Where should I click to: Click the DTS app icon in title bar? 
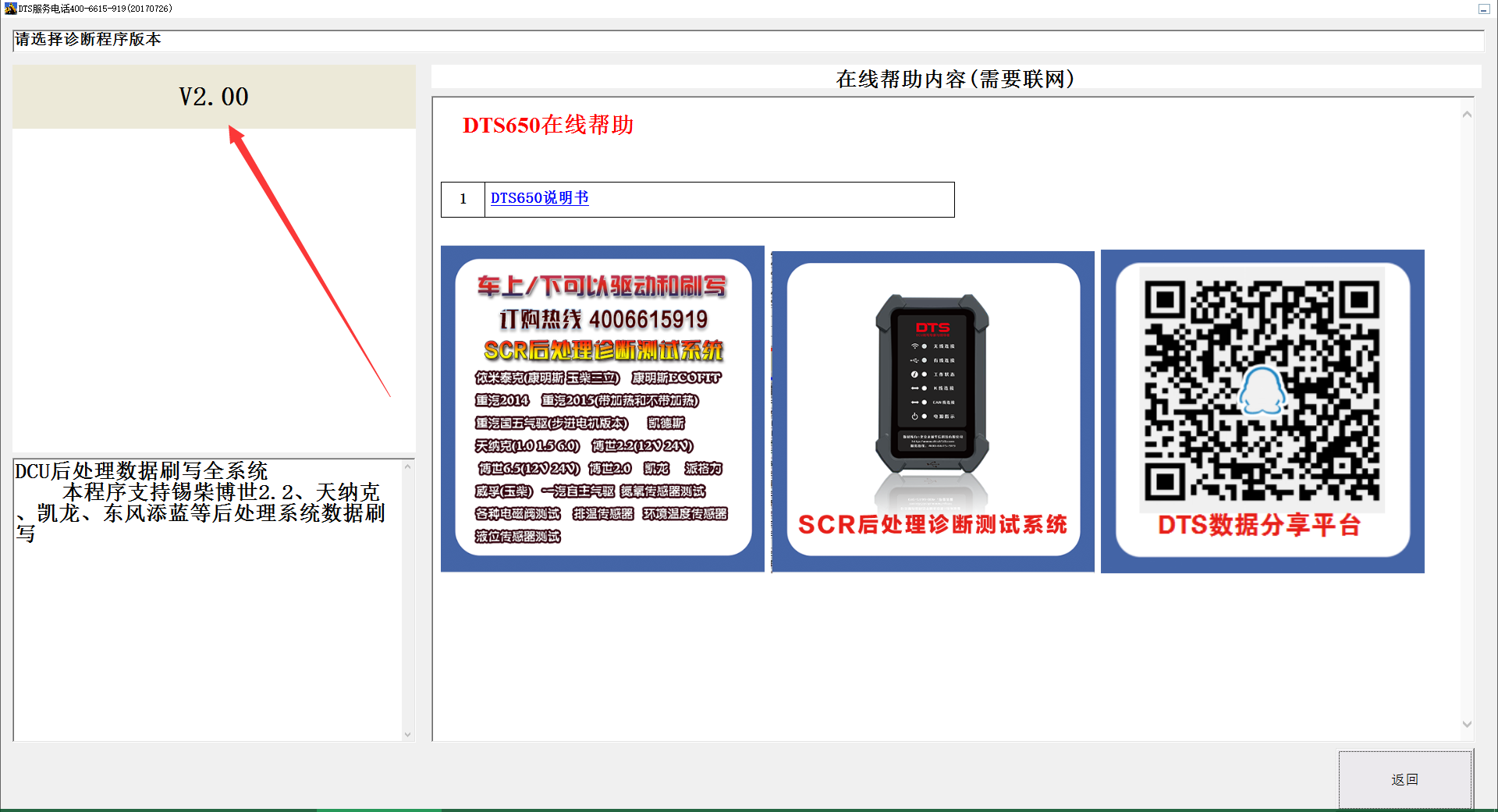(x=10, y=9)
